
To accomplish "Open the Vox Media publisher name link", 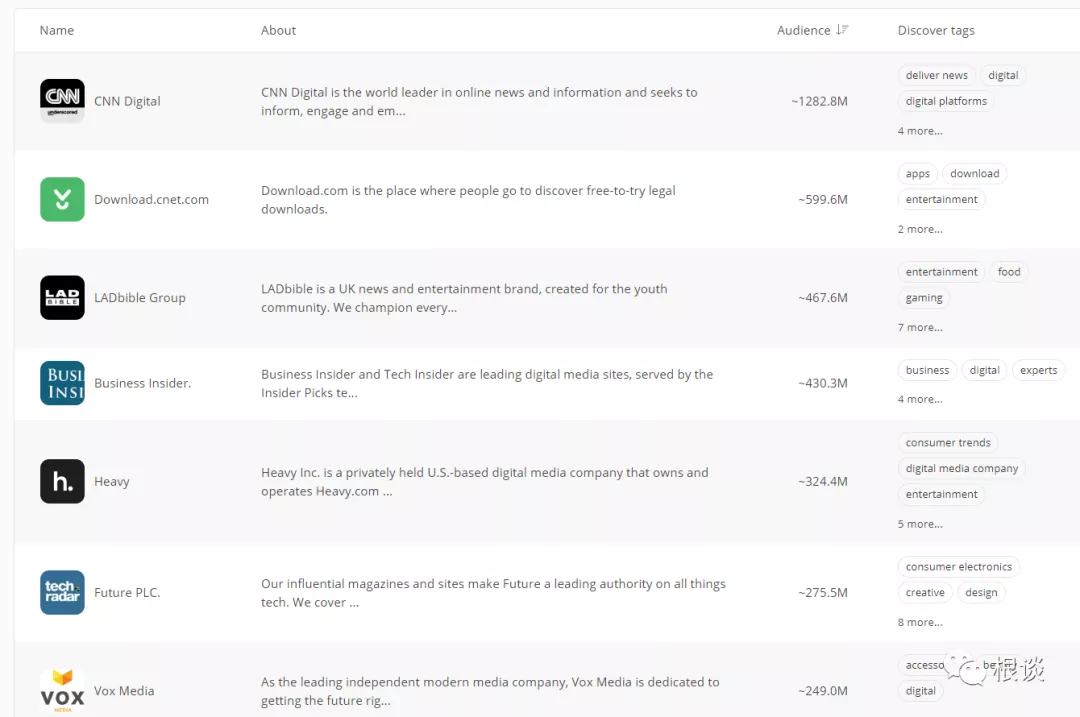I will click(x=124, y=690).
